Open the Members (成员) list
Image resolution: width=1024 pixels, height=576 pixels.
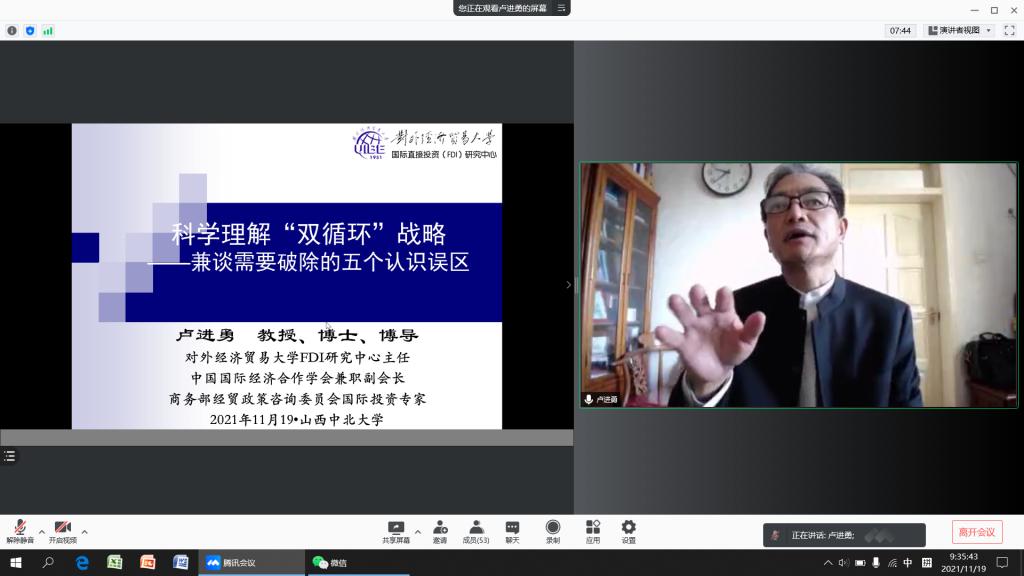(476, 531)
